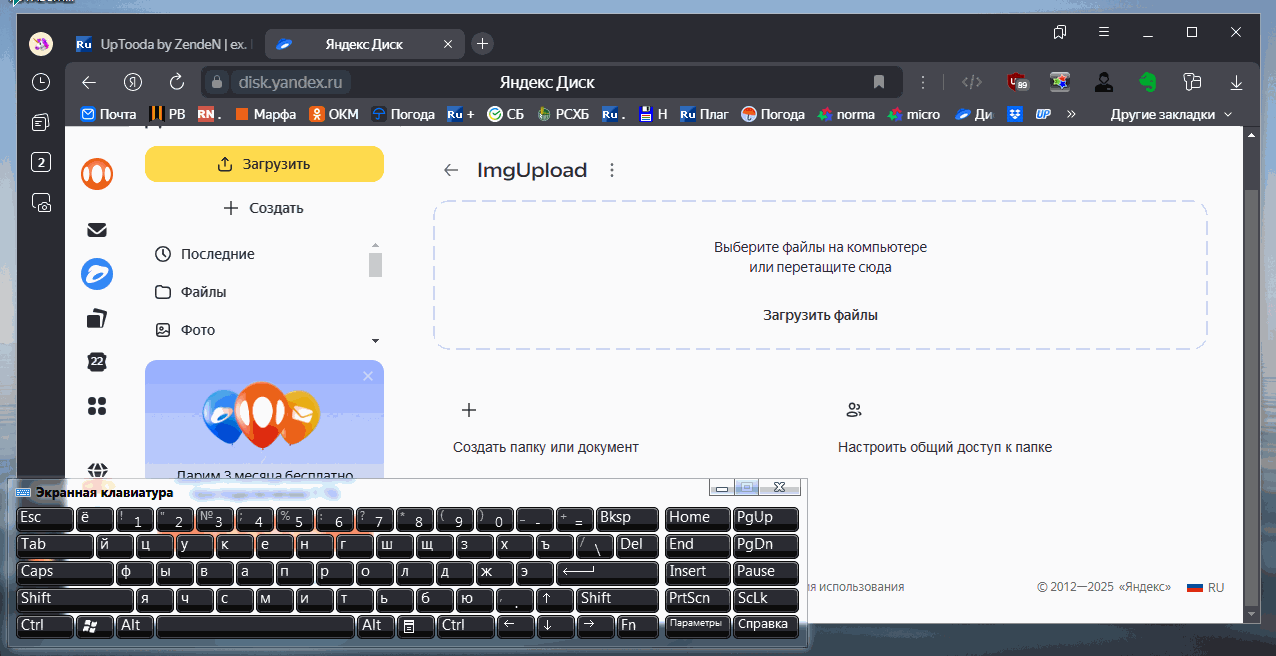Open a new tab with the plus button

482,43
